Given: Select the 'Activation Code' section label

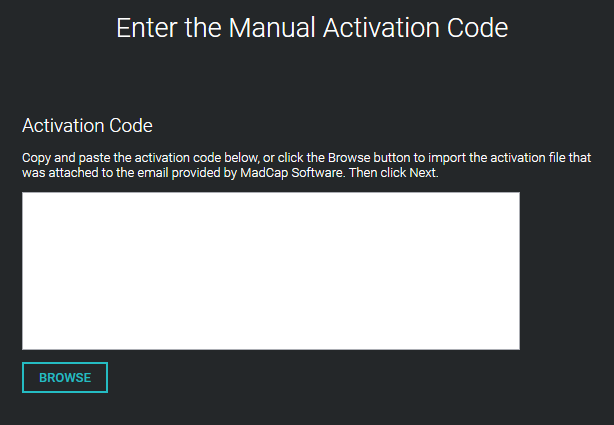Looking at the screenshot, I should (x=88, y=126).
